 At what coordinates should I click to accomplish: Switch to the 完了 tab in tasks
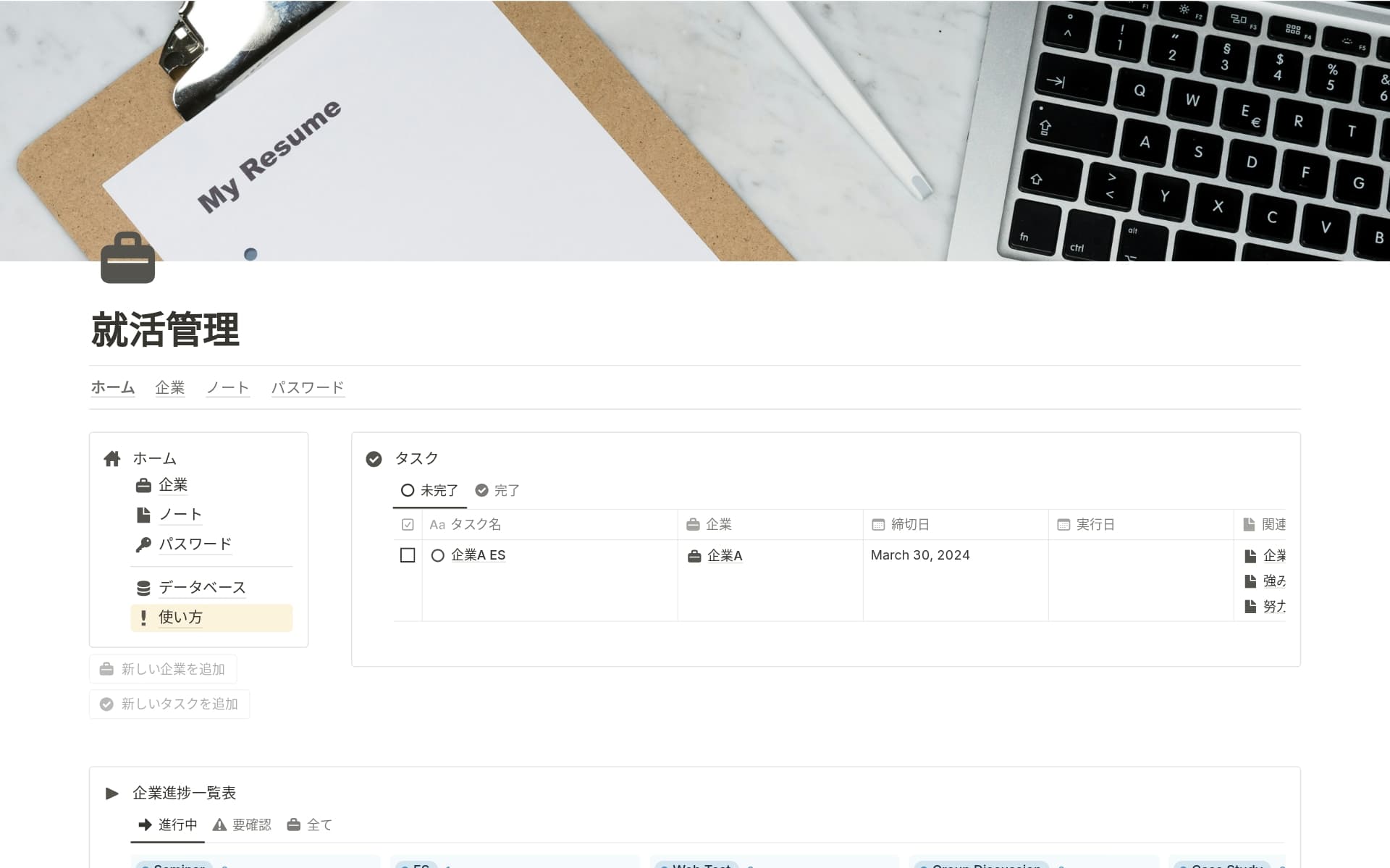click(x=497, y=491)
